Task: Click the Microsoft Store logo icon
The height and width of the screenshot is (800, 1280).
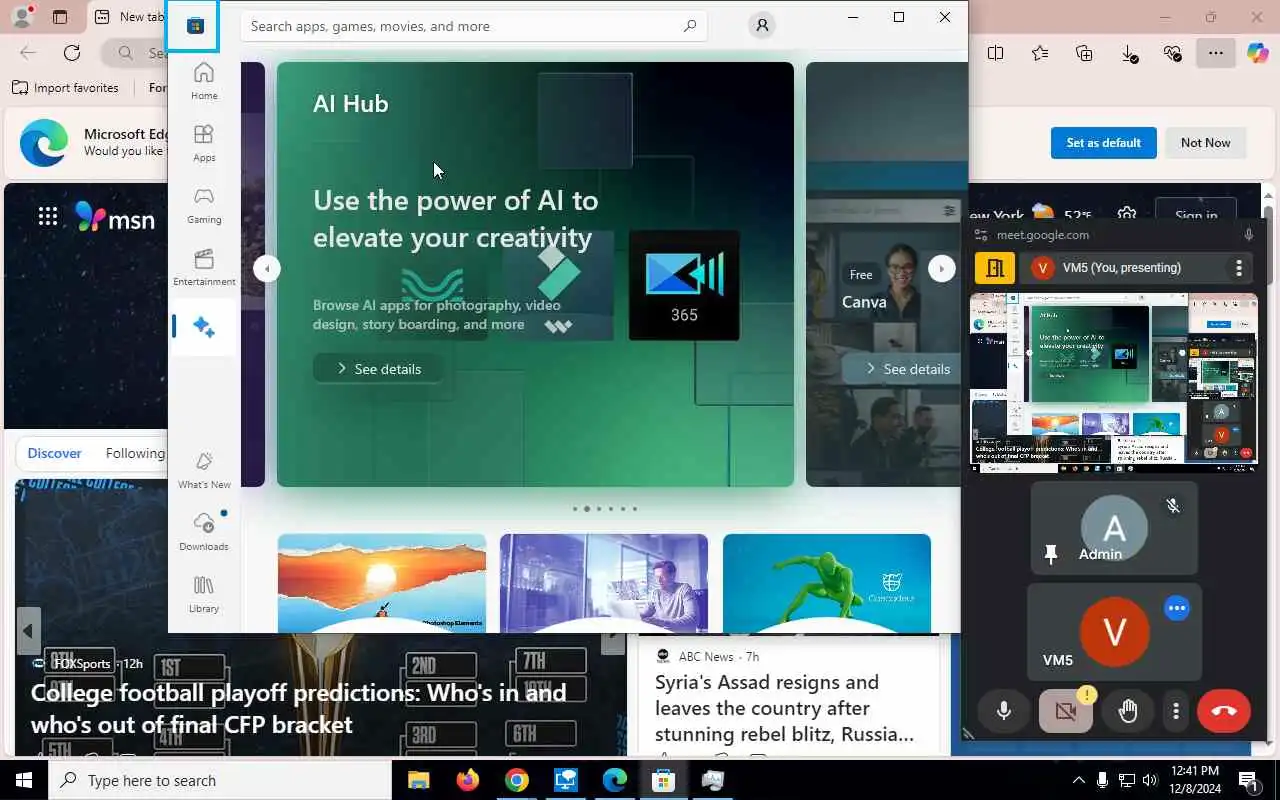Action: point(194,26)
